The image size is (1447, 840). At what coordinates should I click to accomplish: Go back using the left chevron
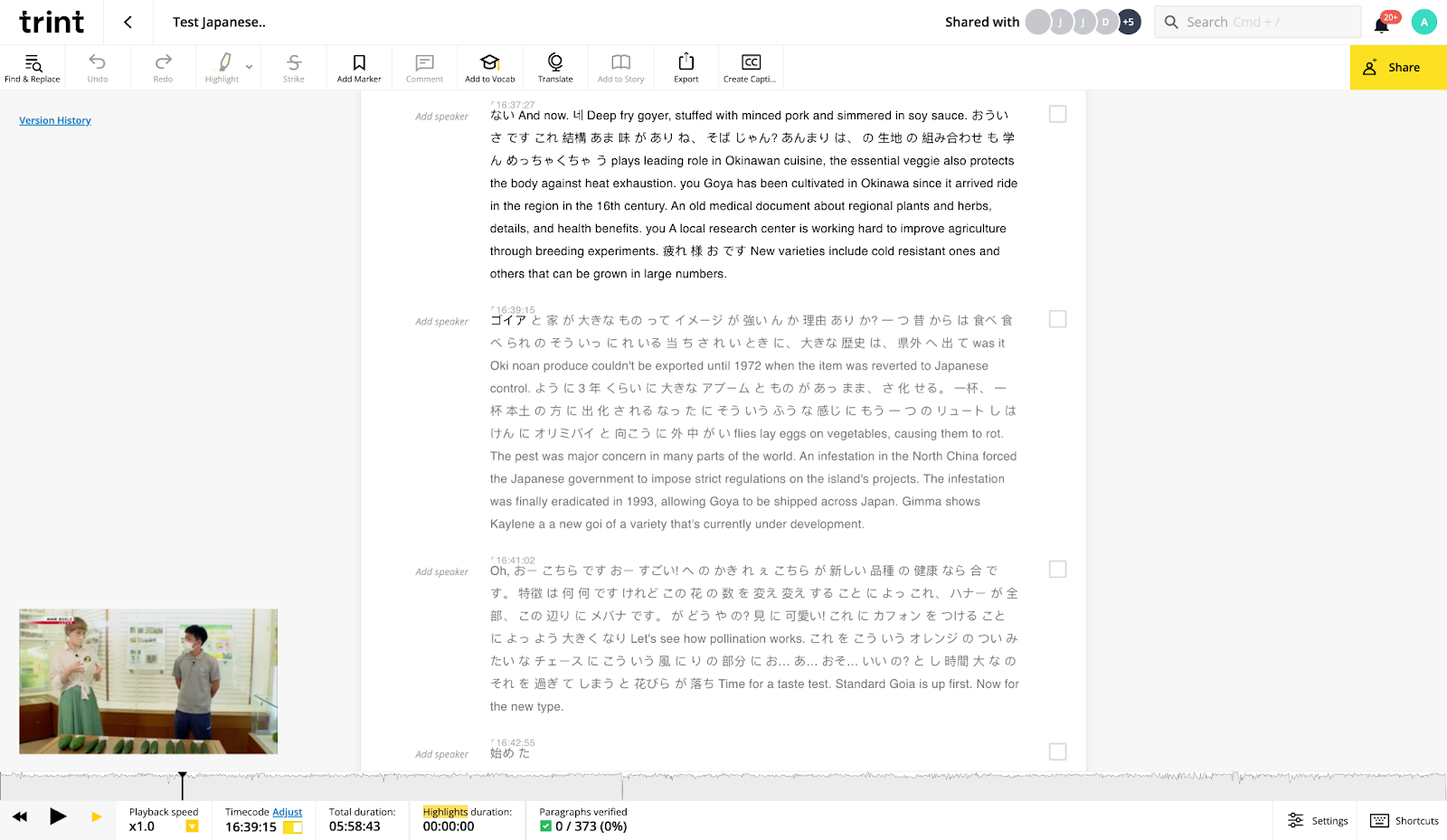tap(128, 22)
